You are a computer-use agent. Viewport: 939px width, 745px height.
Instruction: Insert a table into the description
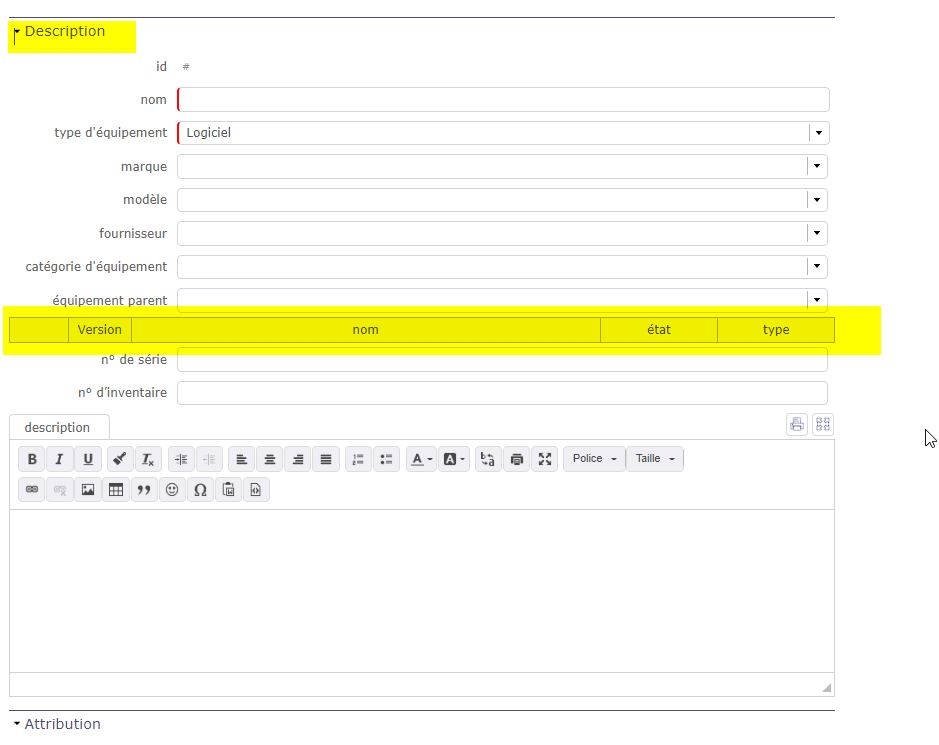pos(116,490)
